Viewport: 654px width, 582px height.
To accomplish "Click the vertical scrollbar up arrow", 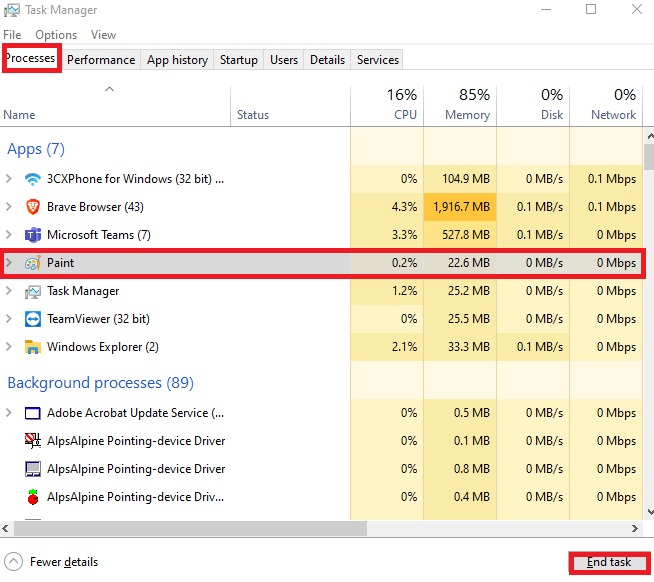I will (x=650, y=136).
